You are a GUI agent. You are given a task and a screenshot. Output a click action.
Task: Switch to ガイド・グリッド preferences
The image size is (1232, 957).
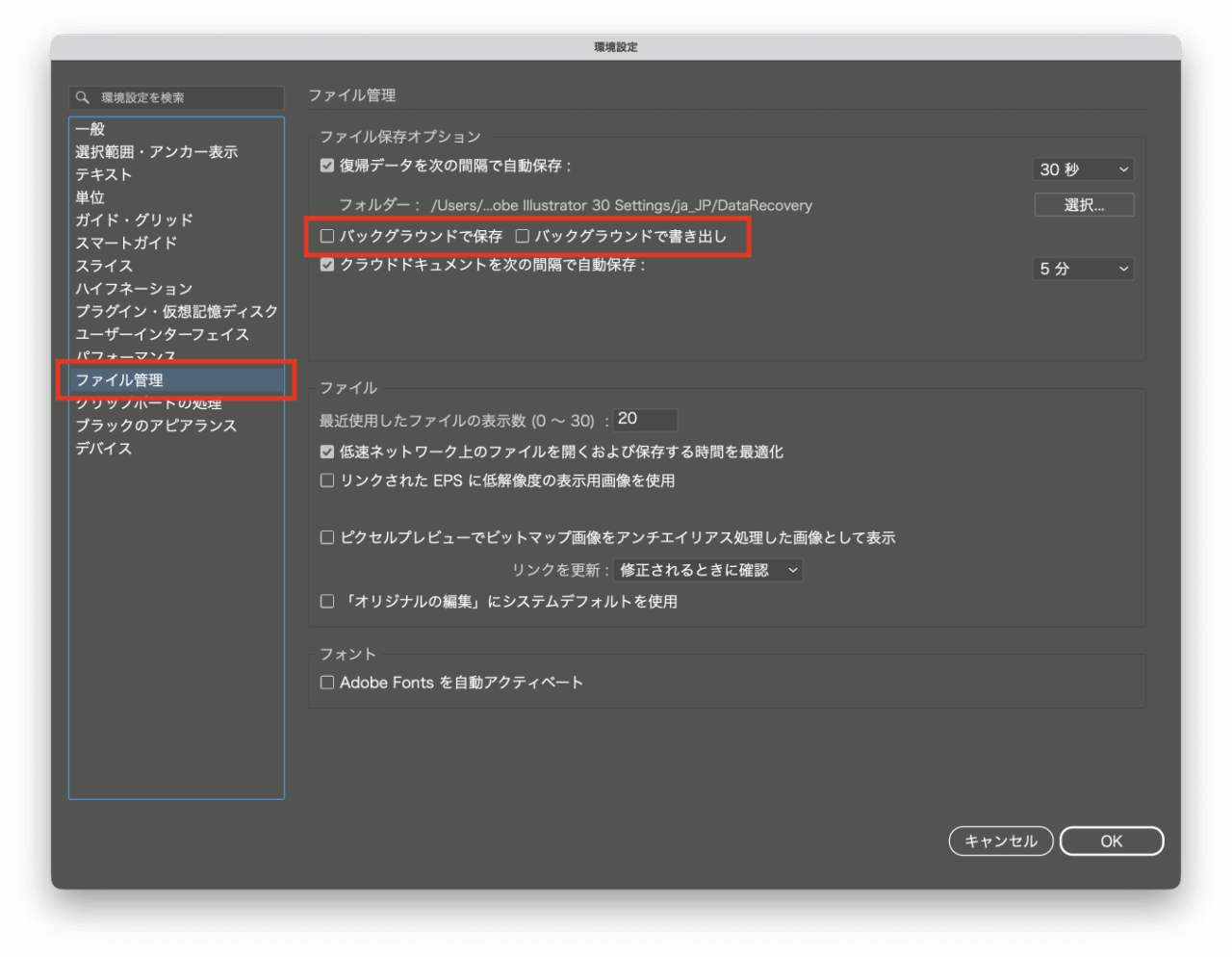point(135,220)
